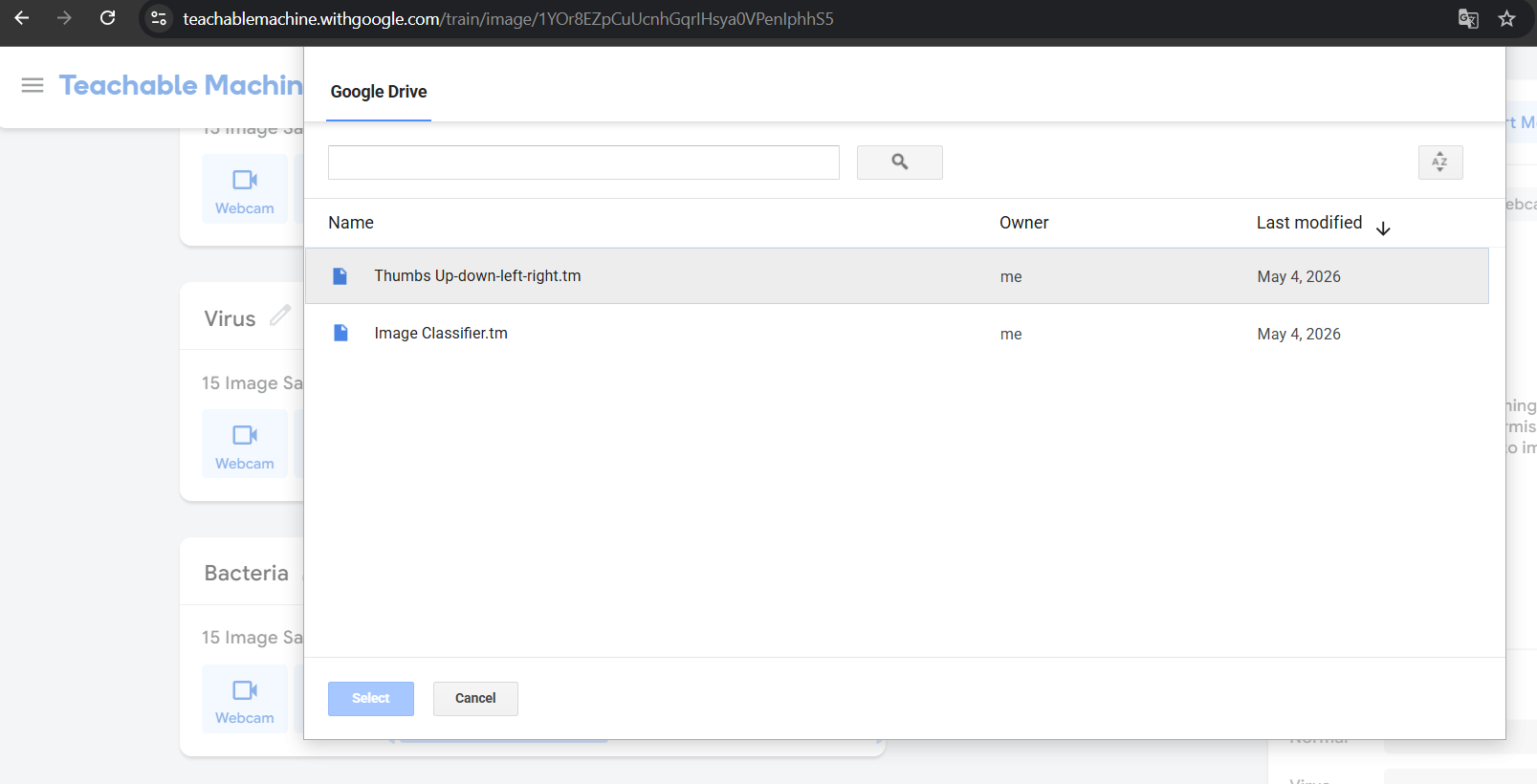Sort by the Last modified column header
Screen dimensions: 1537x784
(1309, 223)
